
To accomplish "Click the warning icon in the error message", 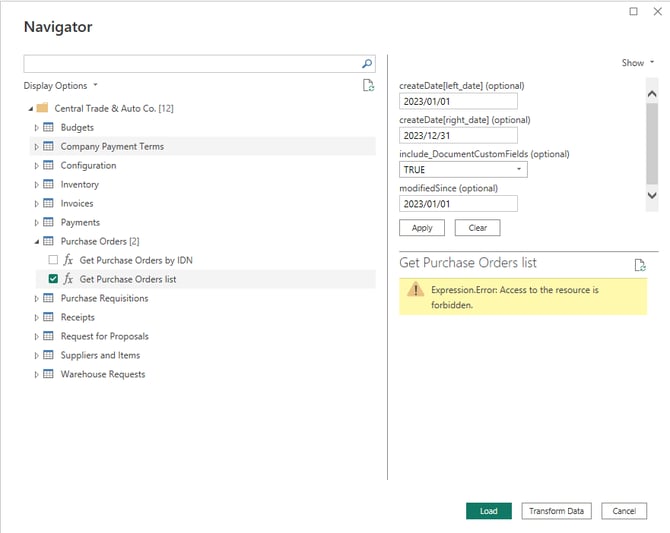I will (x=415, y=289).
